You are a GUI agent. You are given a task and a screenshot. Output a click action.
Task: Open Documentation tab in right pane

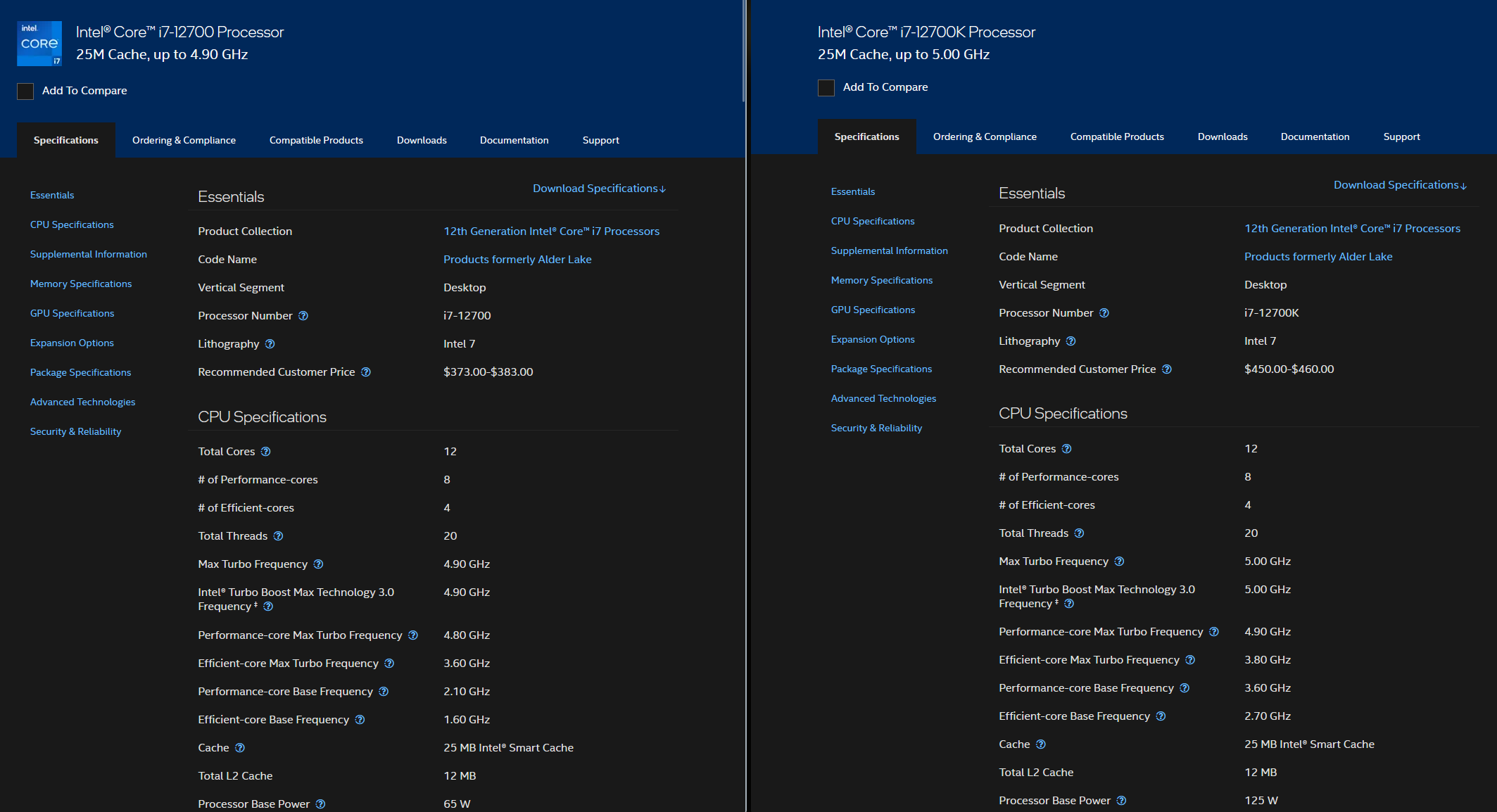coord(1315,137)
